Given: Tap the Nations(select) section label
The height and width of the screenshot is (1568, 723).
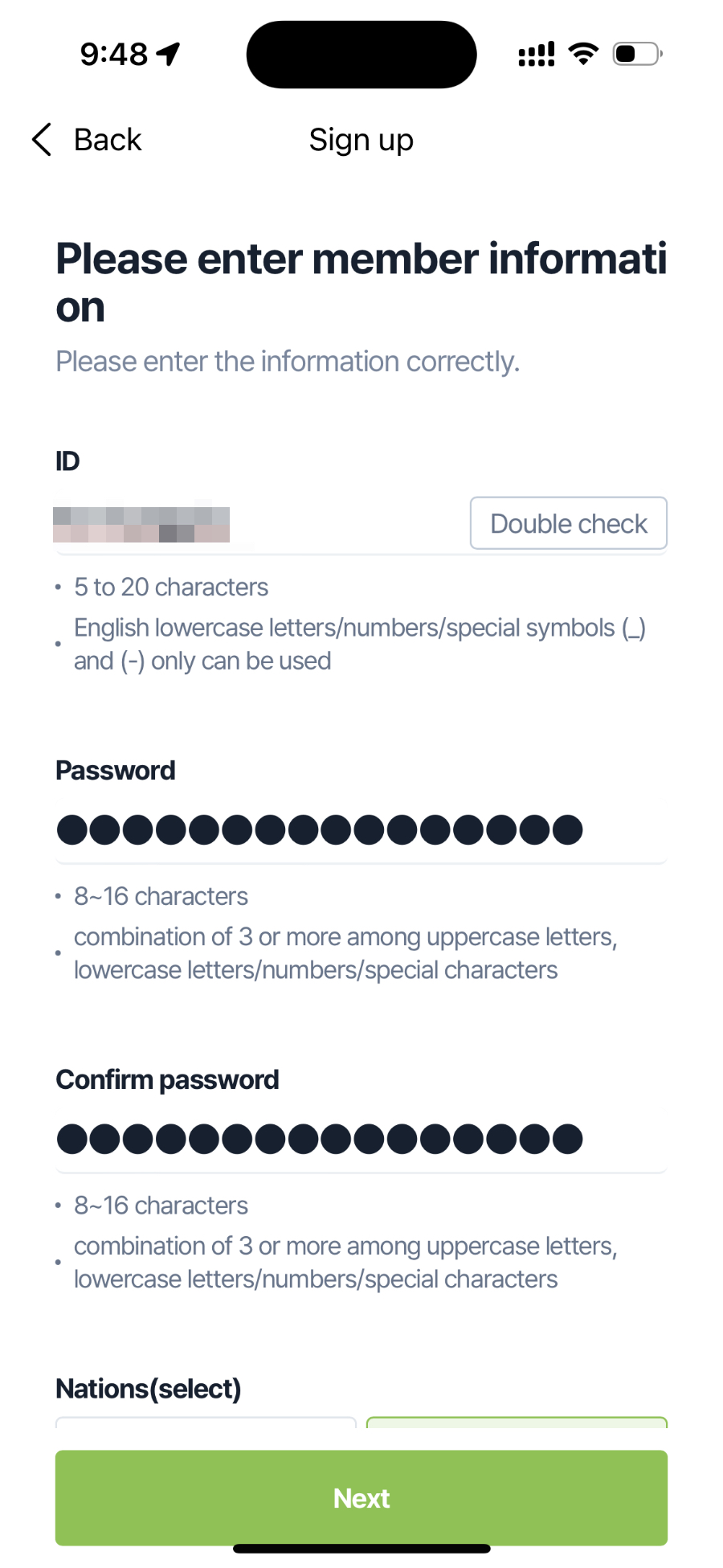Looking at the screenshot, I should click(x=149, y=1389).
